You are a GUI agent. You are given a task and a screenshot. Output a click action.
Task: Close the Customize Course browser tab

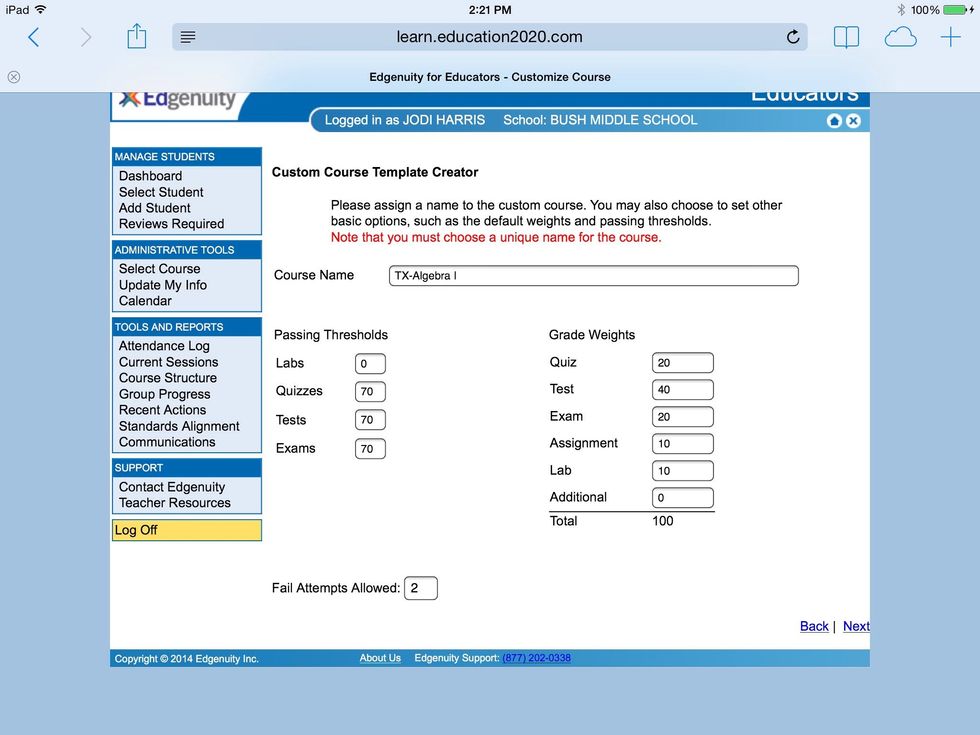(14, 77)
